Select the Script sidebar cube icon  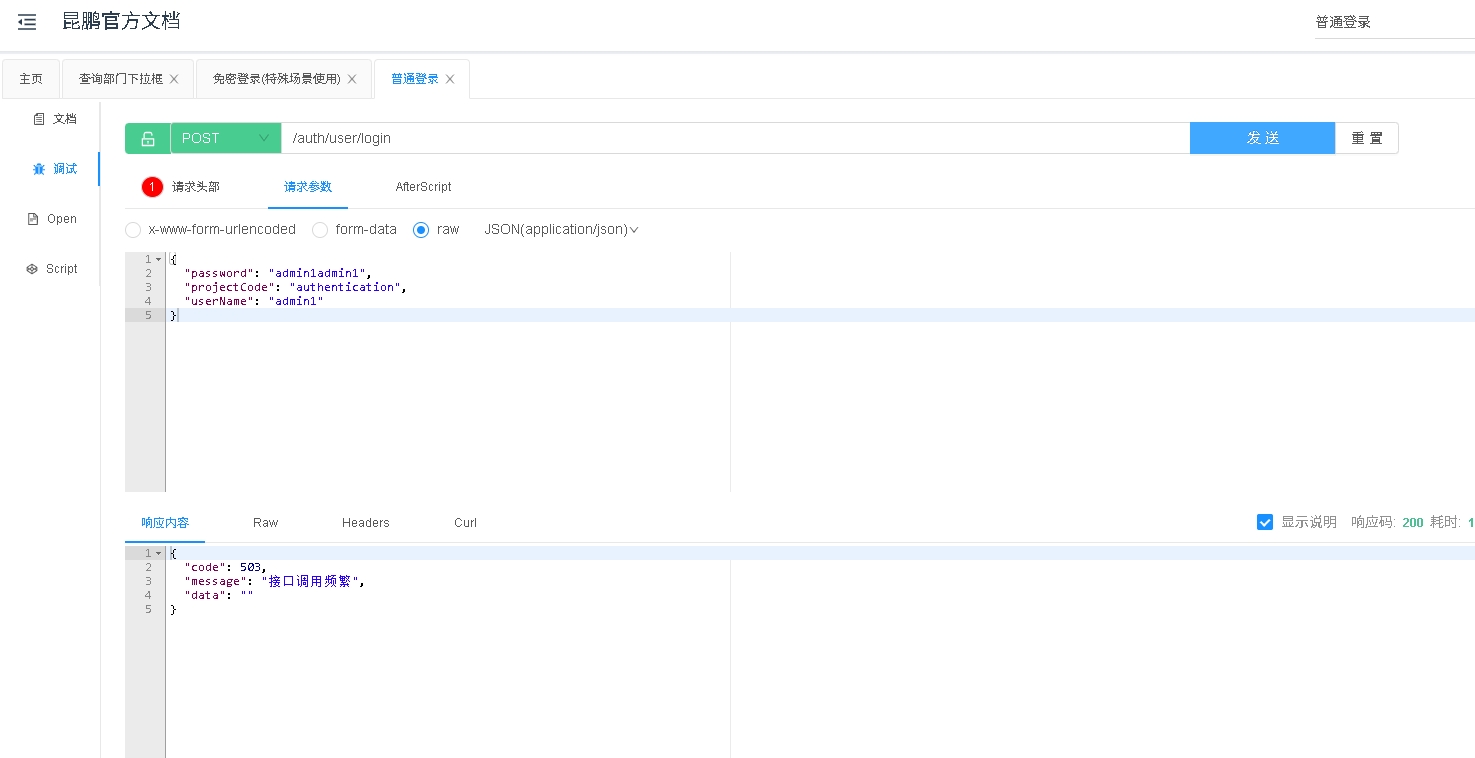32,269
